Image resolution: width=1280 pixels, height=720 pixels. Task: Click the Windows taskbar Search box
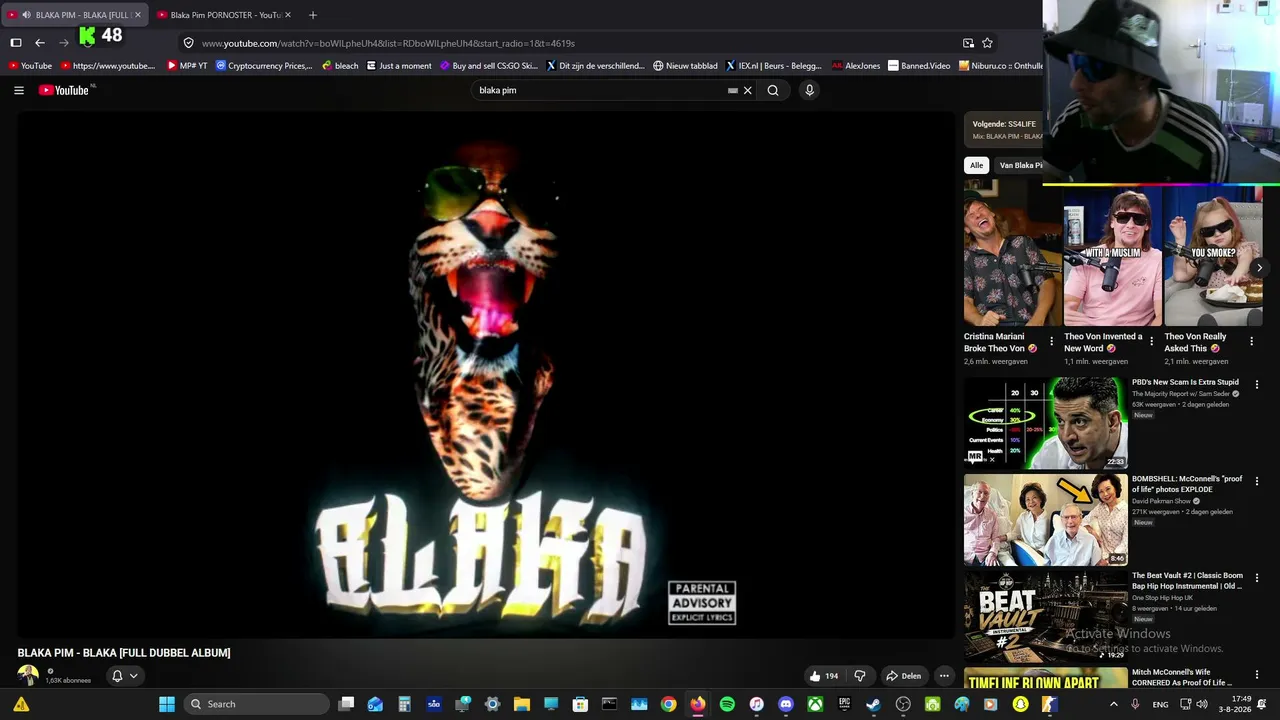[256, 704]
